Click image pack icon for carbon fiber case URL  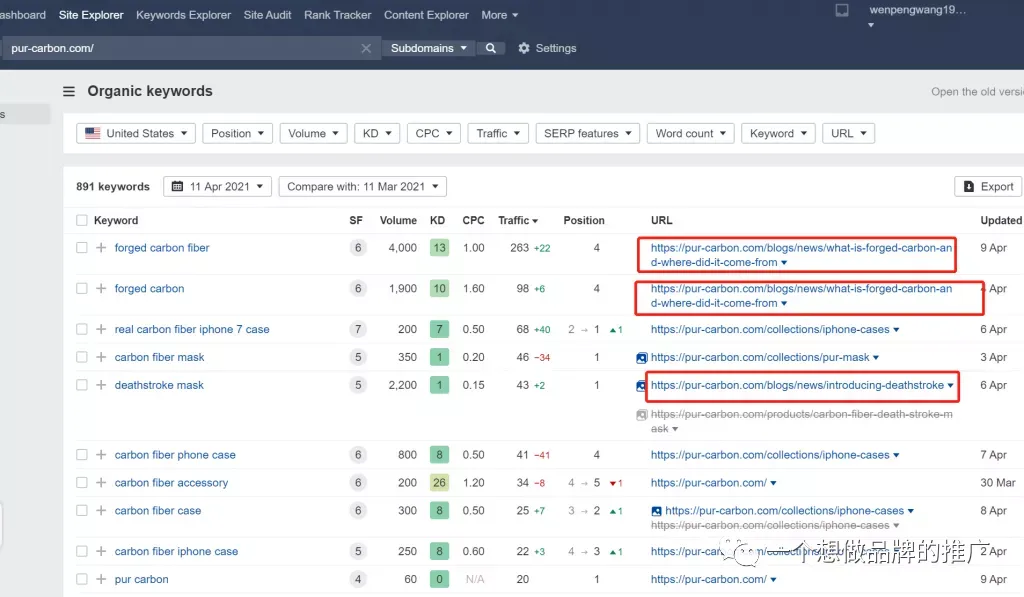click(656, 511)
